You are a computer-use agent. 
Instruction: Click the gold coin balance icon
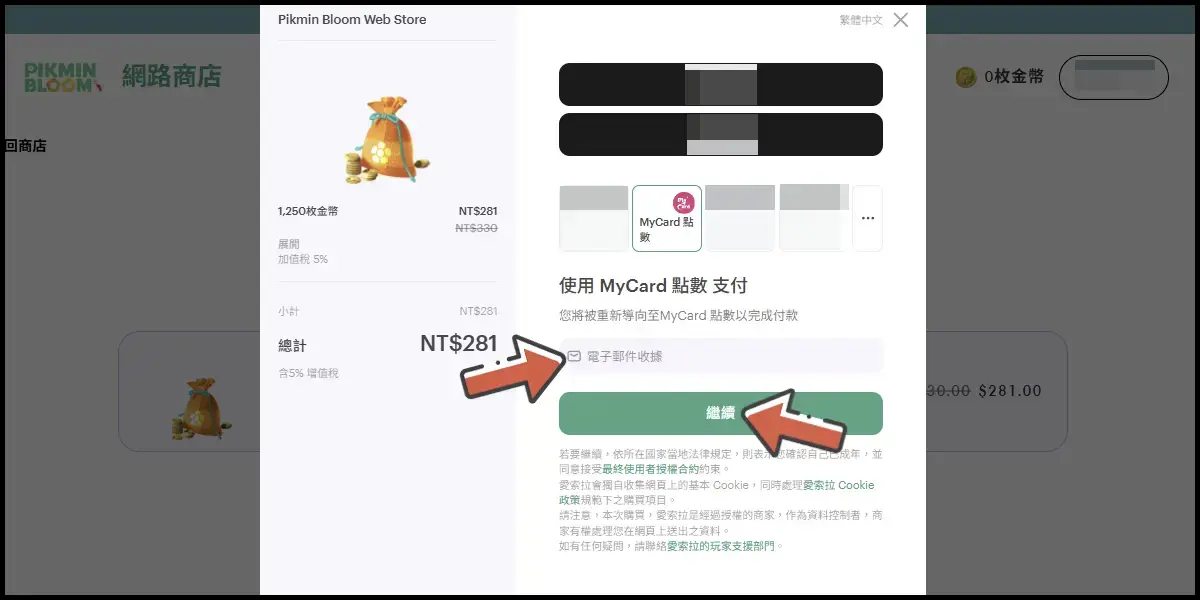(966, 77)
